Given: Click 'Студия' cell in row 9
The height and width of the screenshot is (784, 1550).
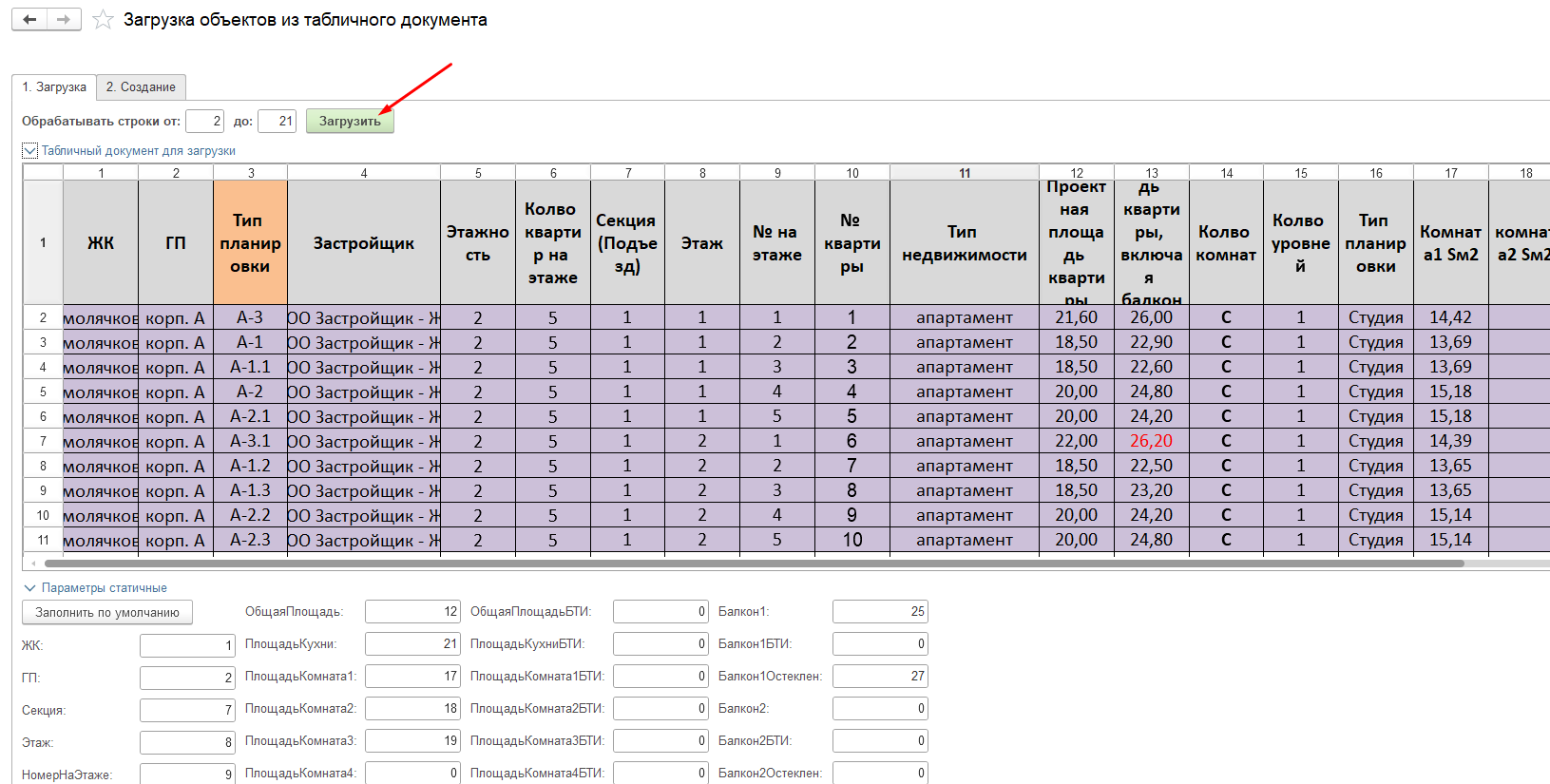Looking at the screenshot, I should point(1376,490).
